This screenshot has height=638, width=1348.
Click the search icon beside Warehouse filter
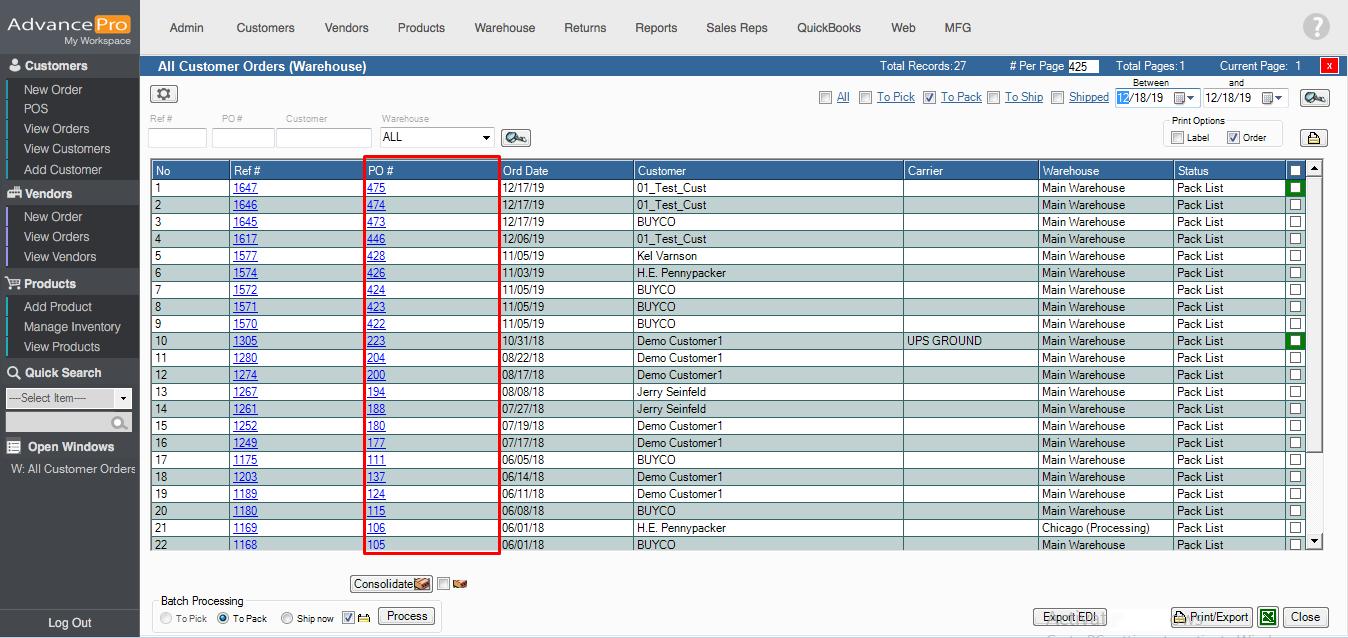pyautogui.click(x=515, y=138)
